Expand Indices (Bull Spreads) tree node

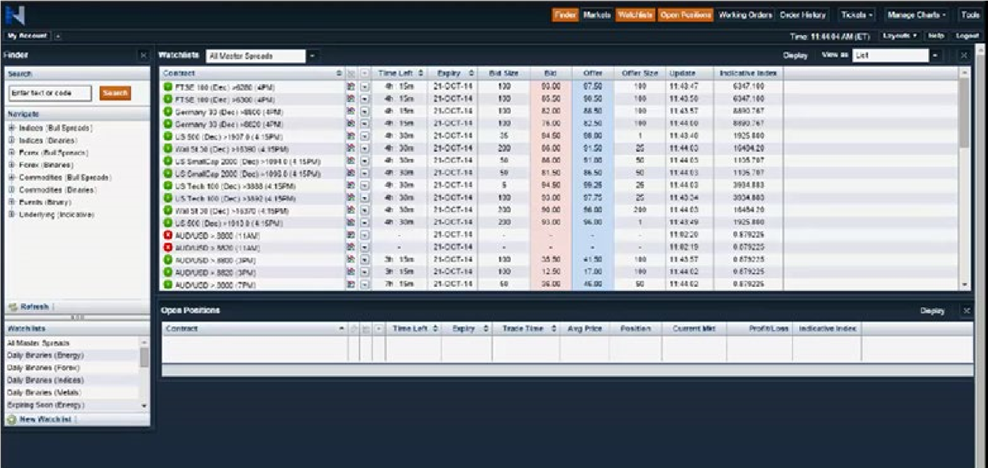coord(12,128)
